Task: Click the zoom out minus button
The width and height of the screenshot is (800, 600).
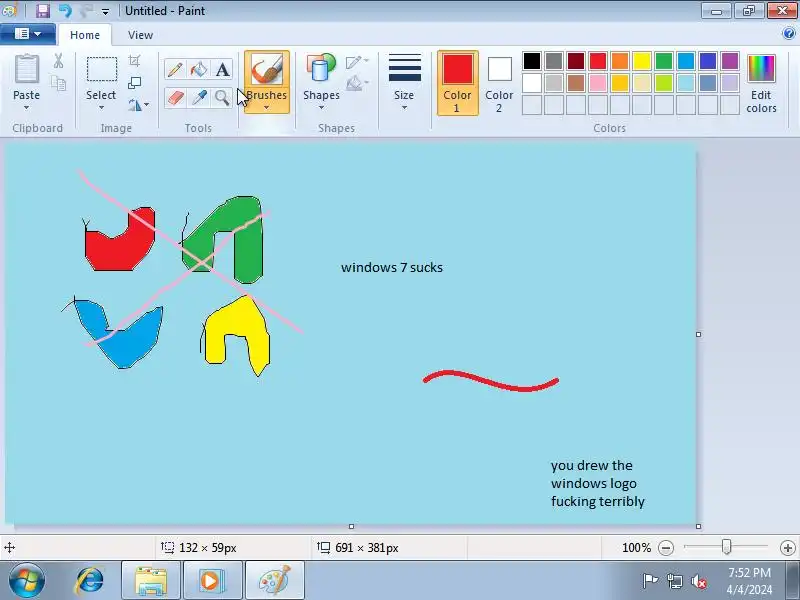Action: [x=666, y=548]
